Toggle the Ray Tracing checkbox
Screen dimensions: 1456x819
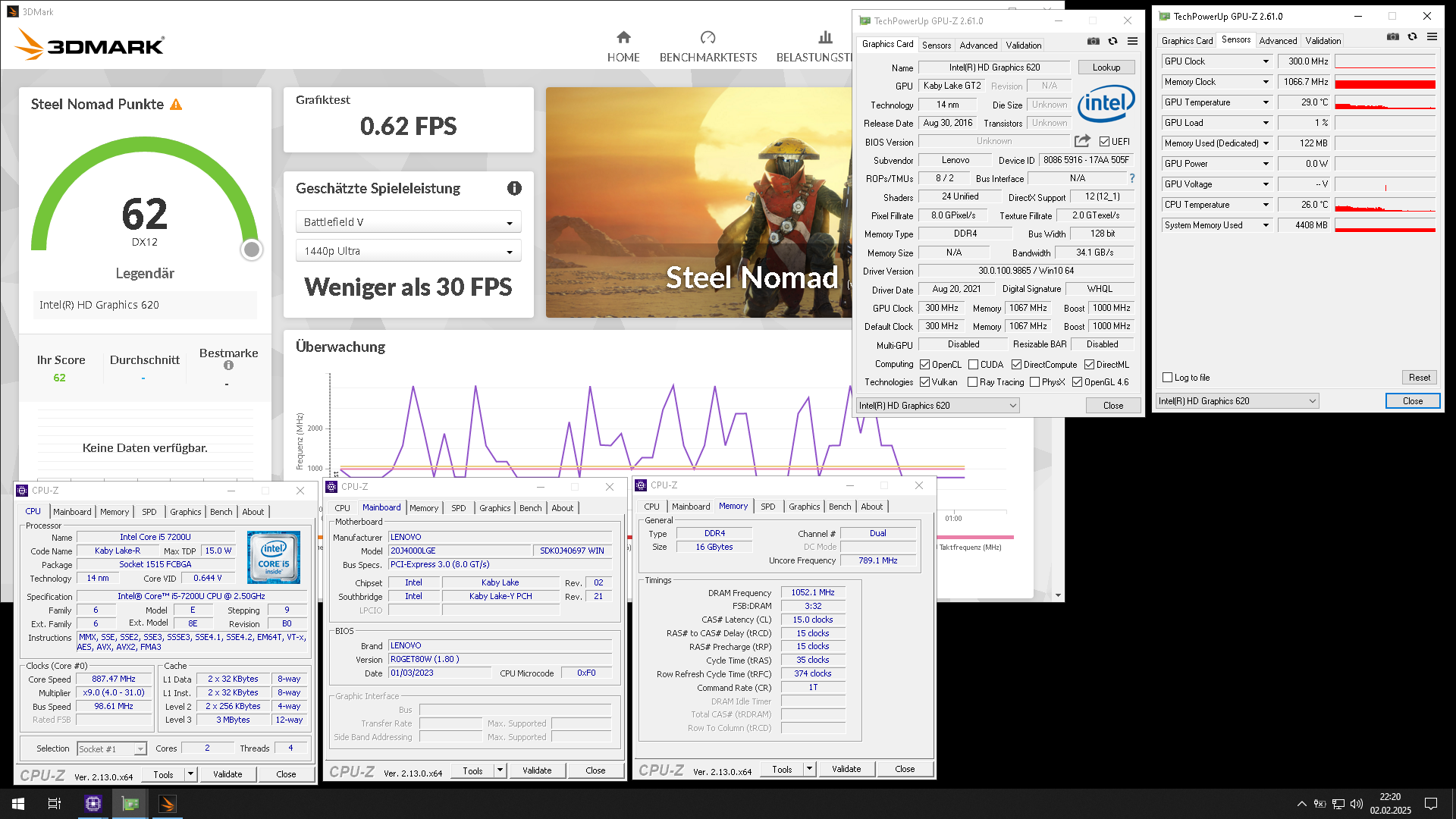tap(972, 382)
